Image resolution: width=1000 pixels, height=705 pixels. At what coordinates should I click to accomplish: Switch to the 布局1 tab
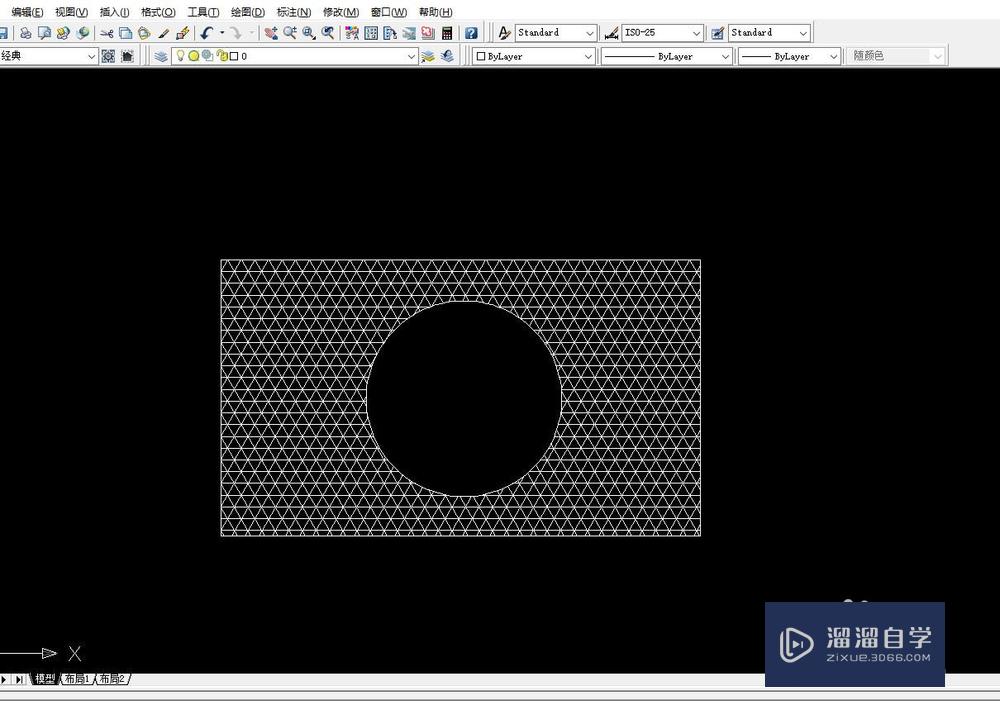coord(76,680)
